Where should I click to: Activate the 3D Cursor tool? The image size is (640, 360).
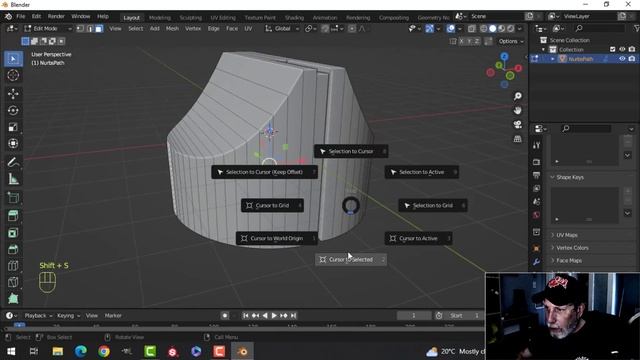click(x=13, y=76)
